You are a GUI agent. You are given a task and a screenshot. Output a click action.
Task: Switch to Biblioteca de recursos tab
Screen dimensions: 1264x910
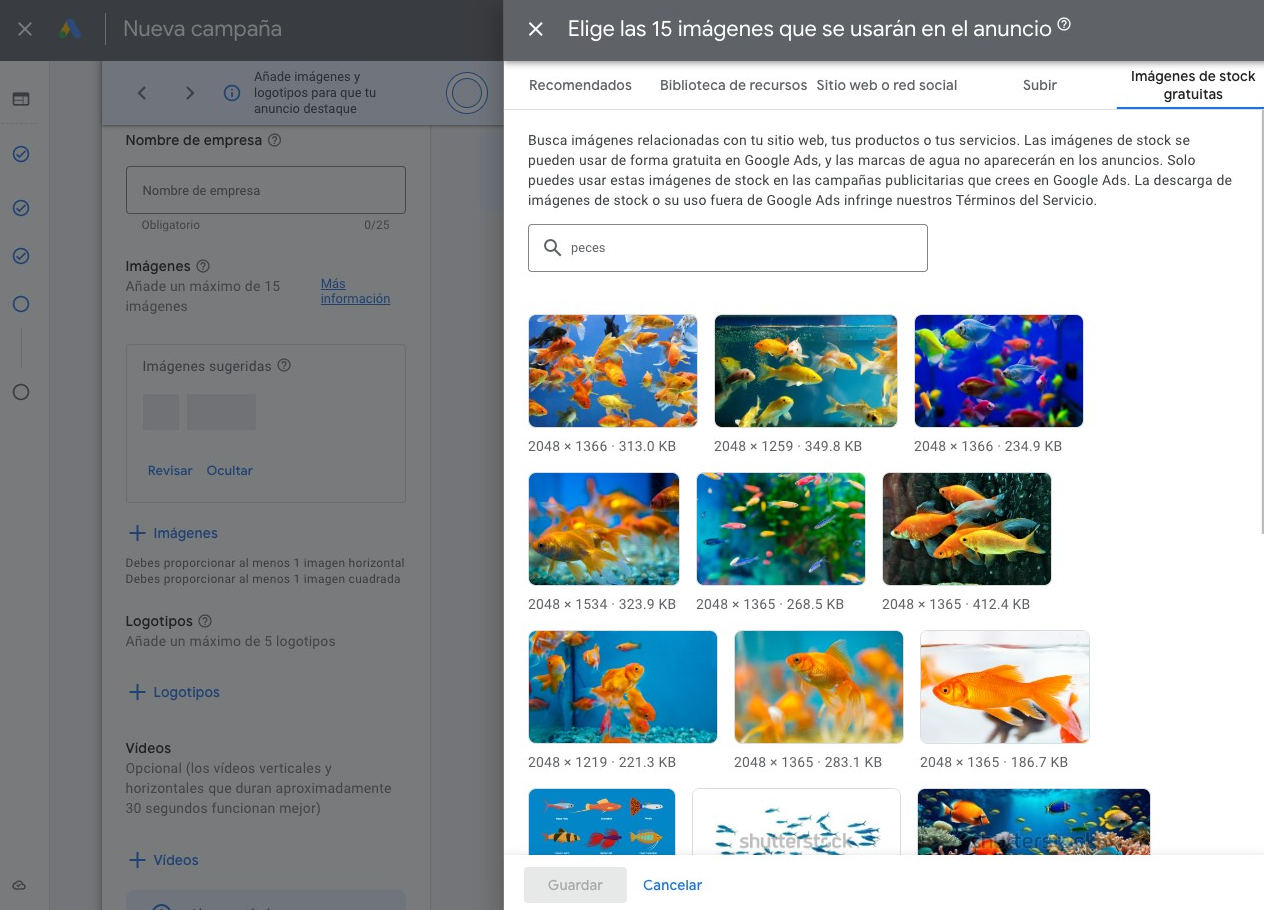[733, 85]
